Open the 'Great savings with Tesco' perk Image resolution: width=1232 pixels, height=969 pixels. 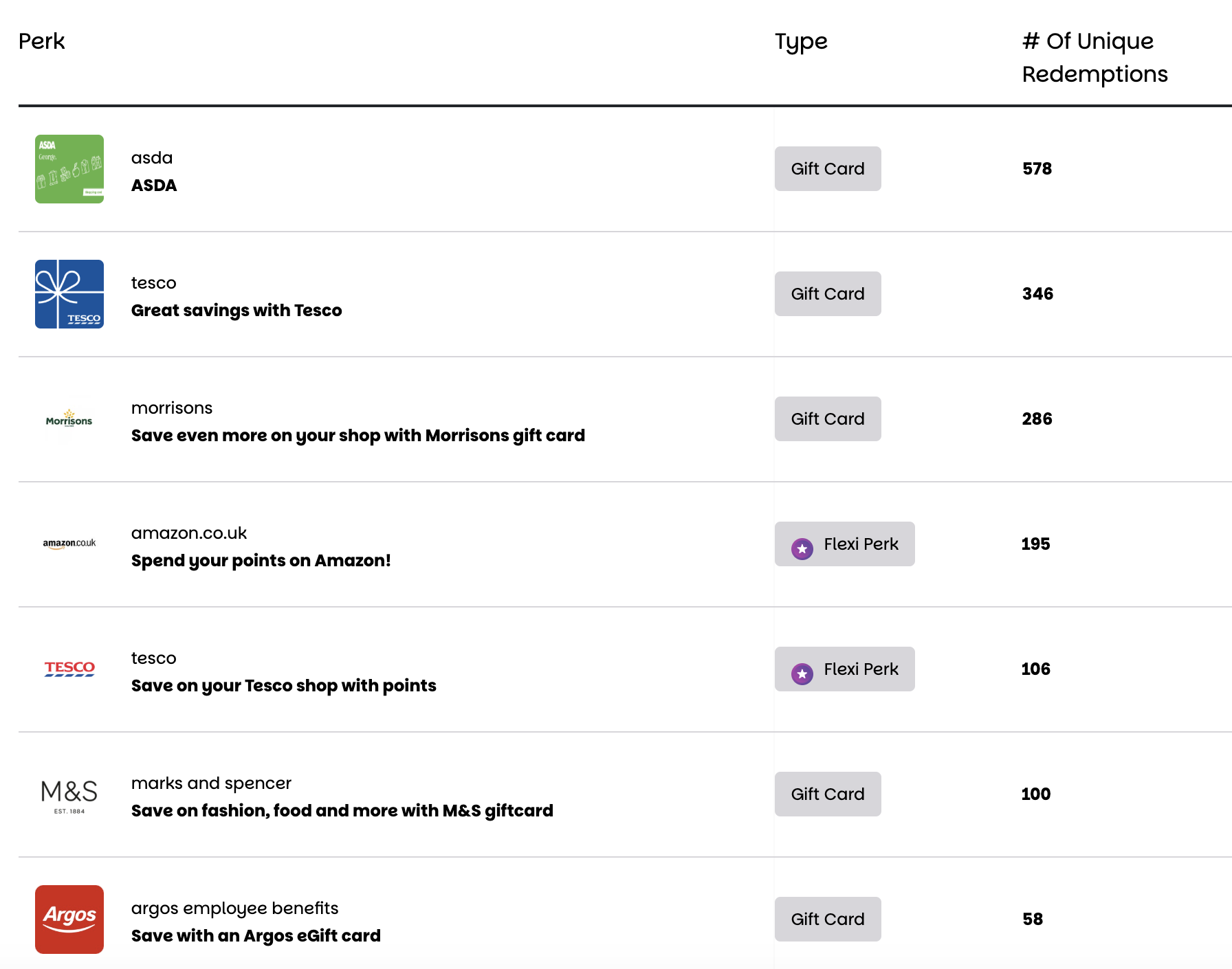(x=236, y=311)
